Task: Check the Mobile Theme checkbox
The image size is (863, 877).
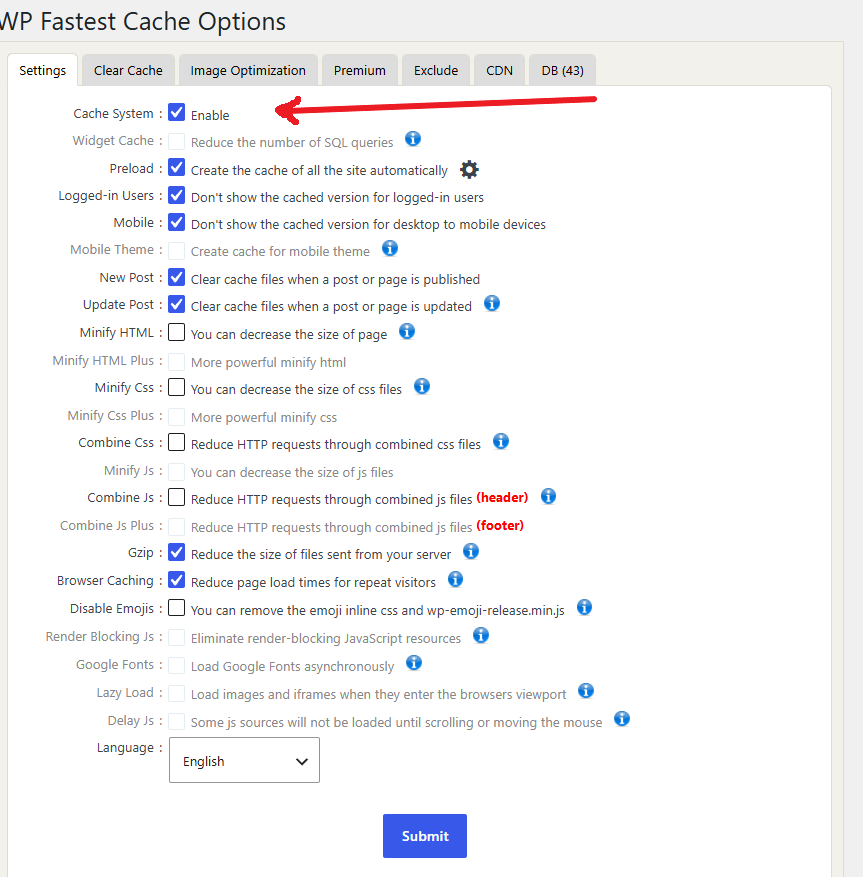Action: click(177, 251)
